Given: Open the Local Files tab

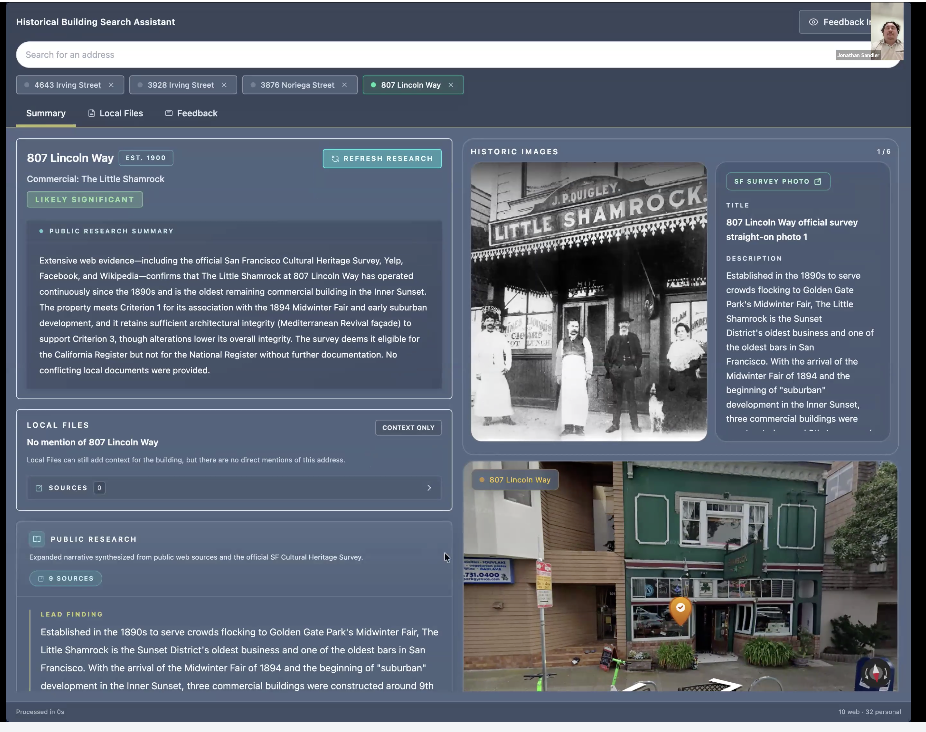Looking at the screenshot, I should (115, 113).
